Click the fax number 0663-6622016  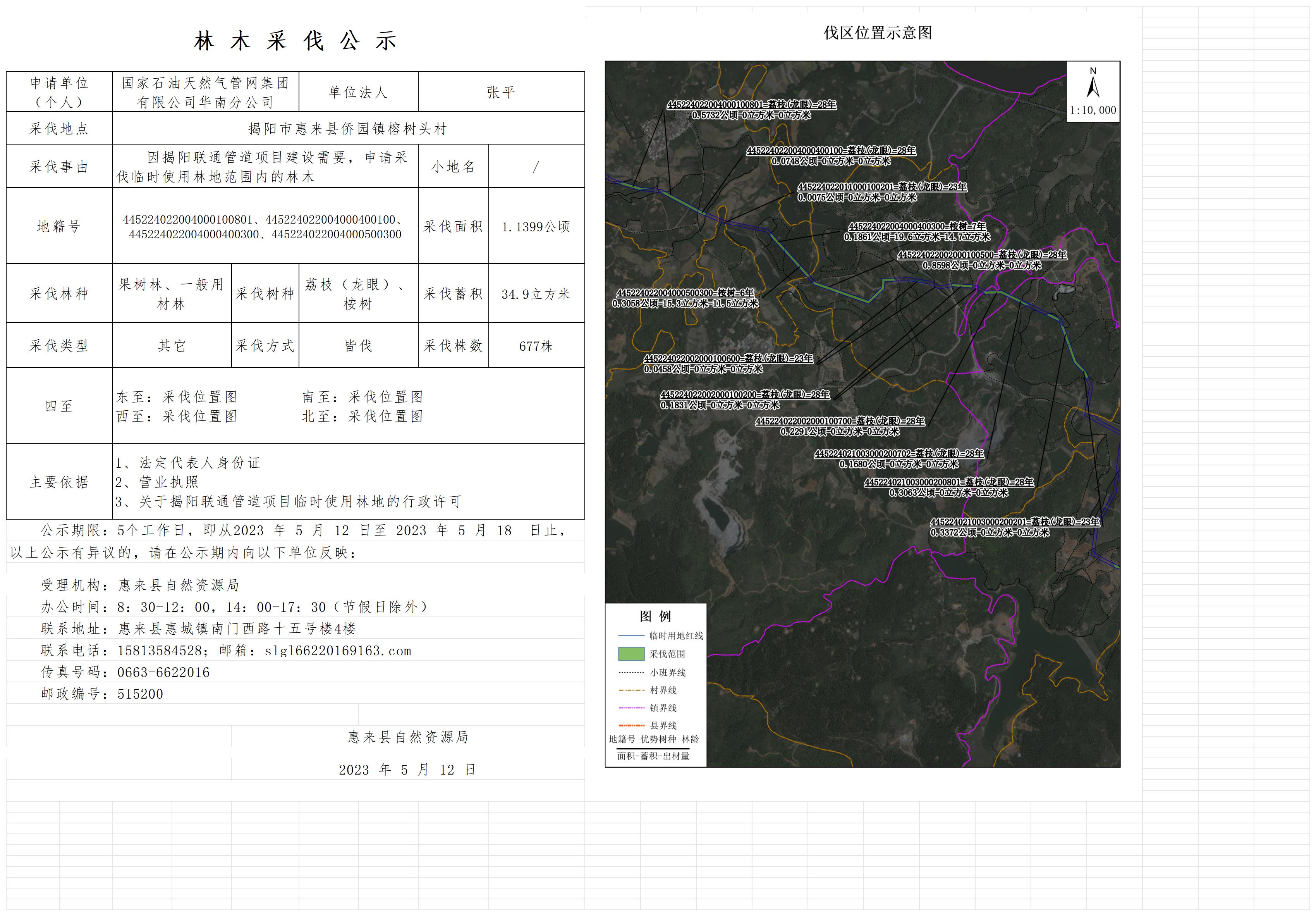click(x=163, y=672)
